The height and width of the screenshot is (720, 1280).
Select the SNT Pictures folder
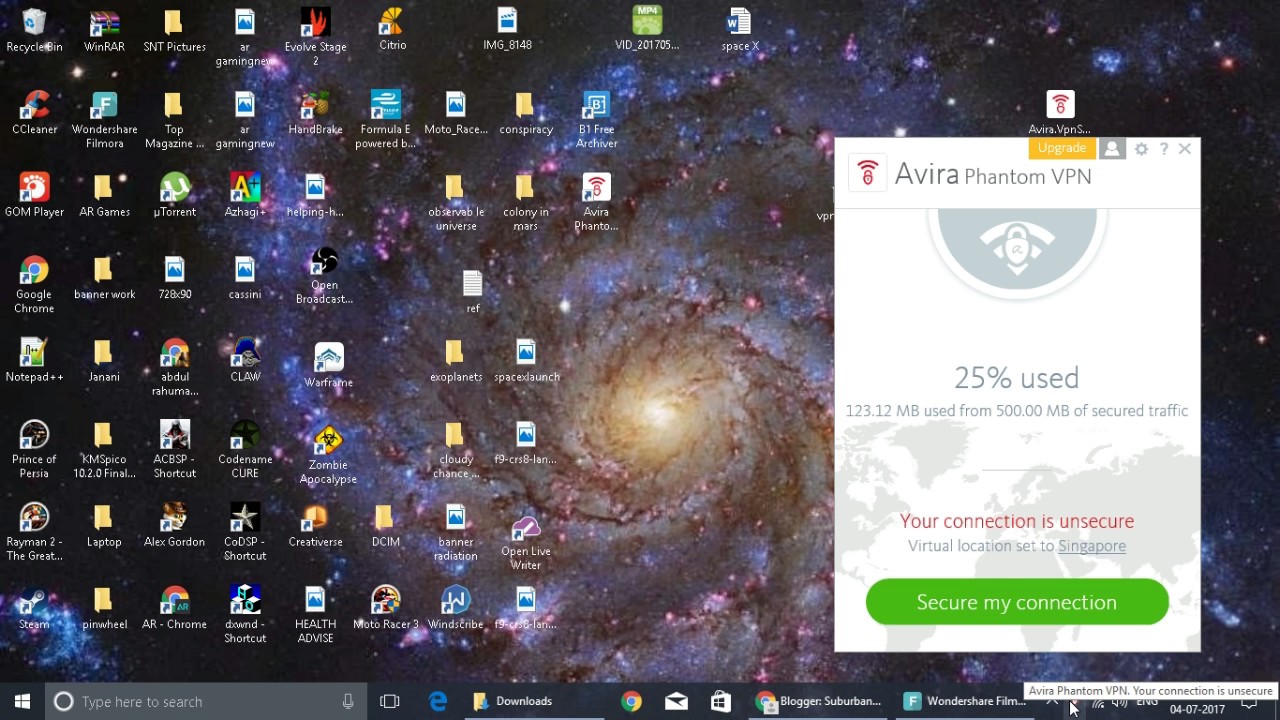(x=174, y=30)
